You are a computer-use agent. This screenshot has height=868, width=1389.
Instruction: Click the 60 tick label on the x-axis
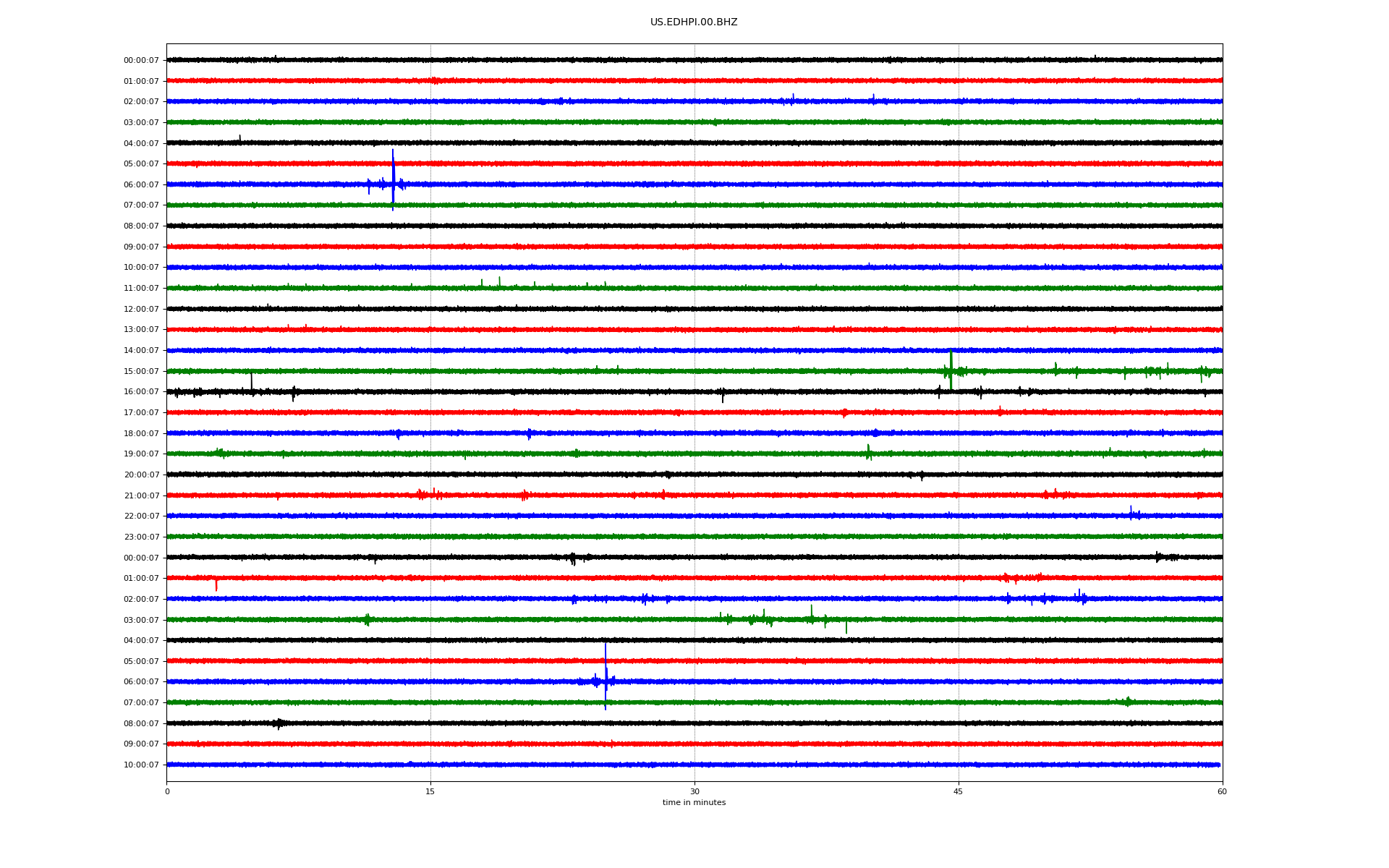tap(1222, 791)
